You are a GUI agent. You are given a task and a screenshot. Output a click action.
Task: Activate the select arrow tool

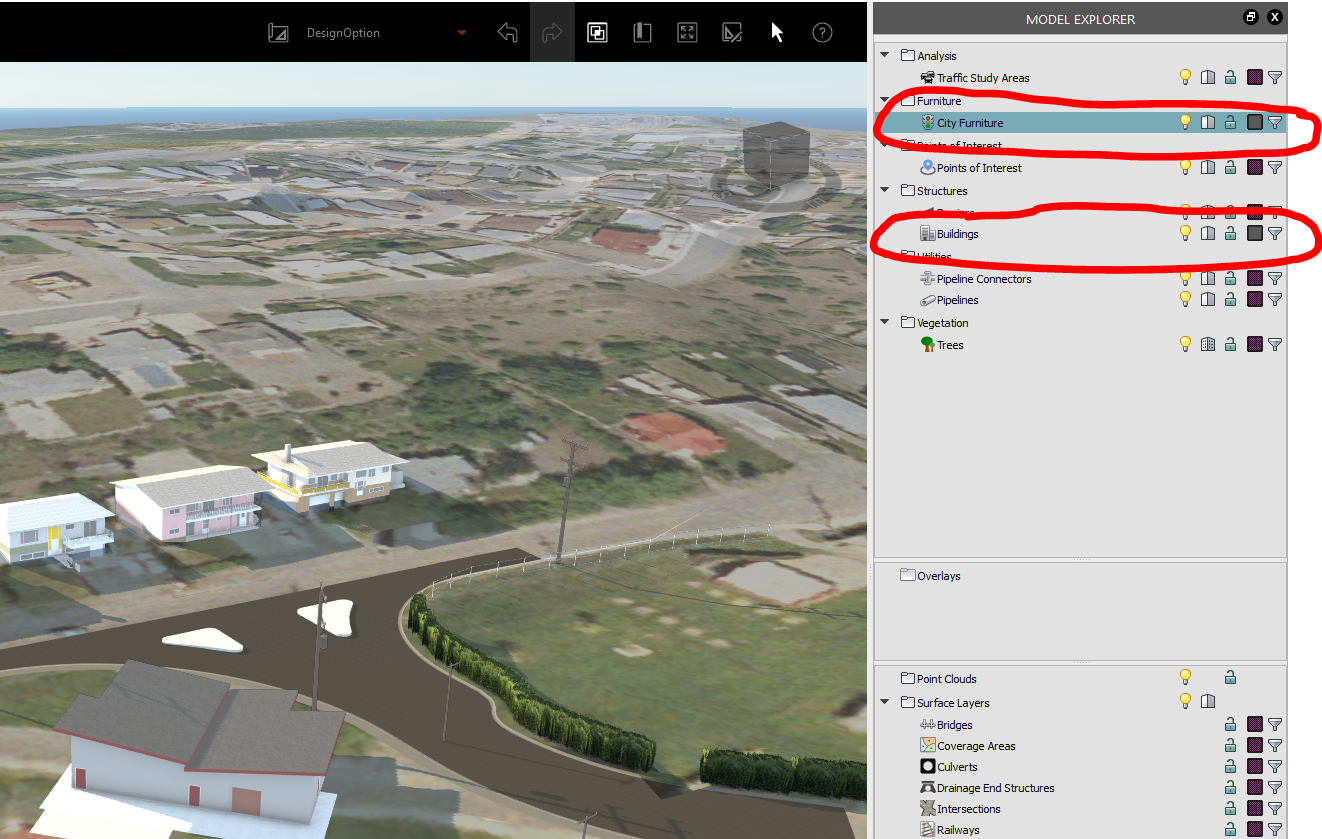point(777,32)
